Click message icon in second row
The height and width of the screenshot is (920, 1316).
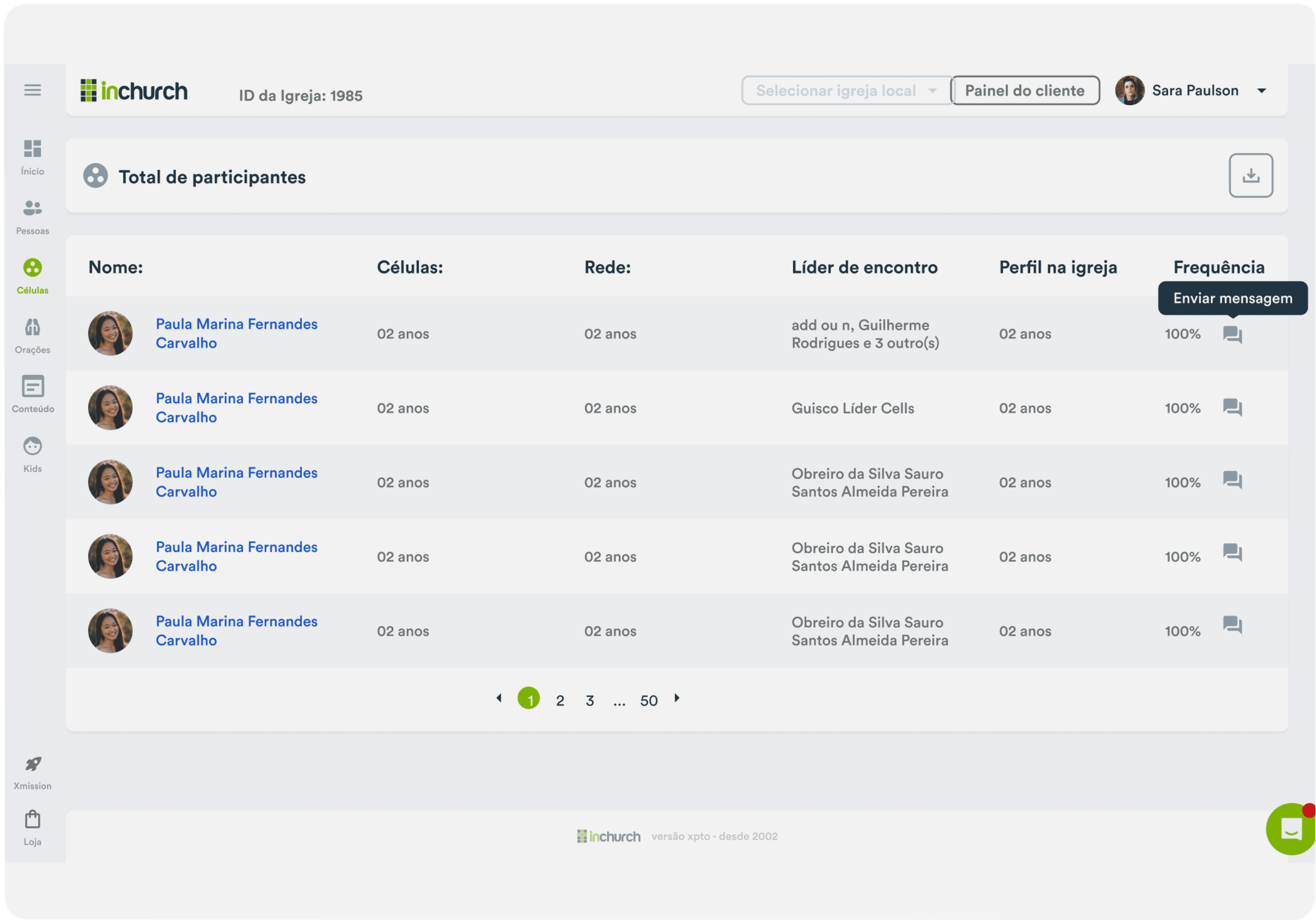point(1232,408)
